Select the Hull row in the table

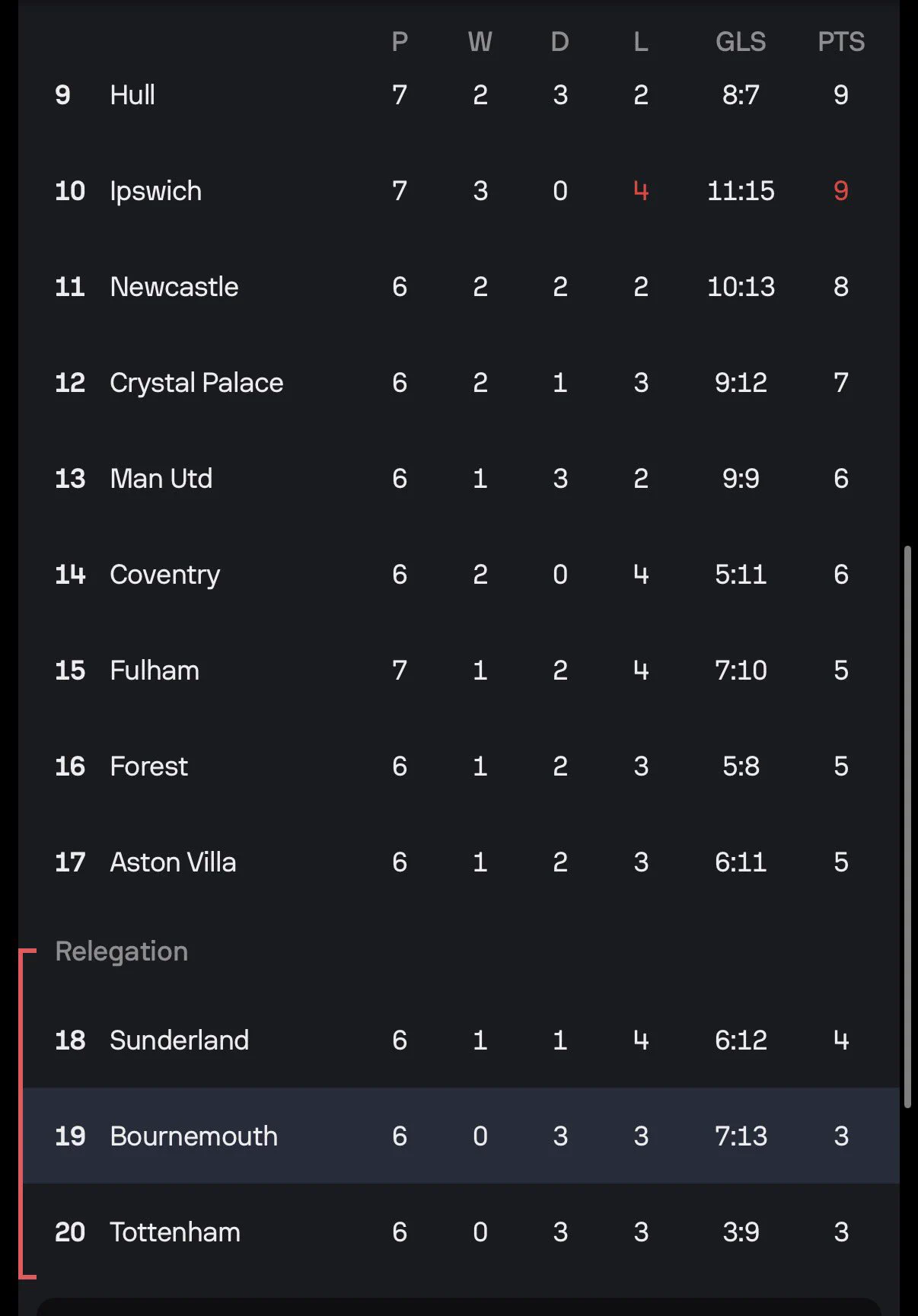[x=459, y=95]
